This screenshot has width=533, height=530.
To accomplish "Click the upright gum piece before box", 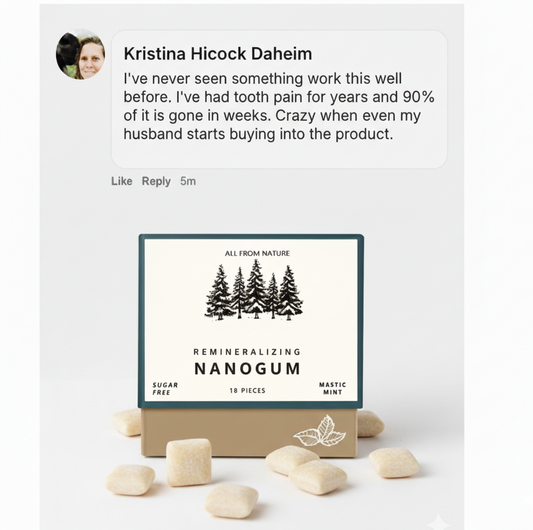I will click(x=189, y=462).
